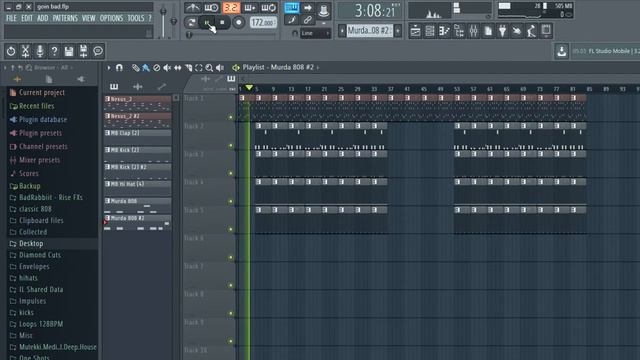Screen dimensions: 640x360
Task: Select the playlist Draw pencil tool
Action: pyautogui.click(x=136, y=67)
